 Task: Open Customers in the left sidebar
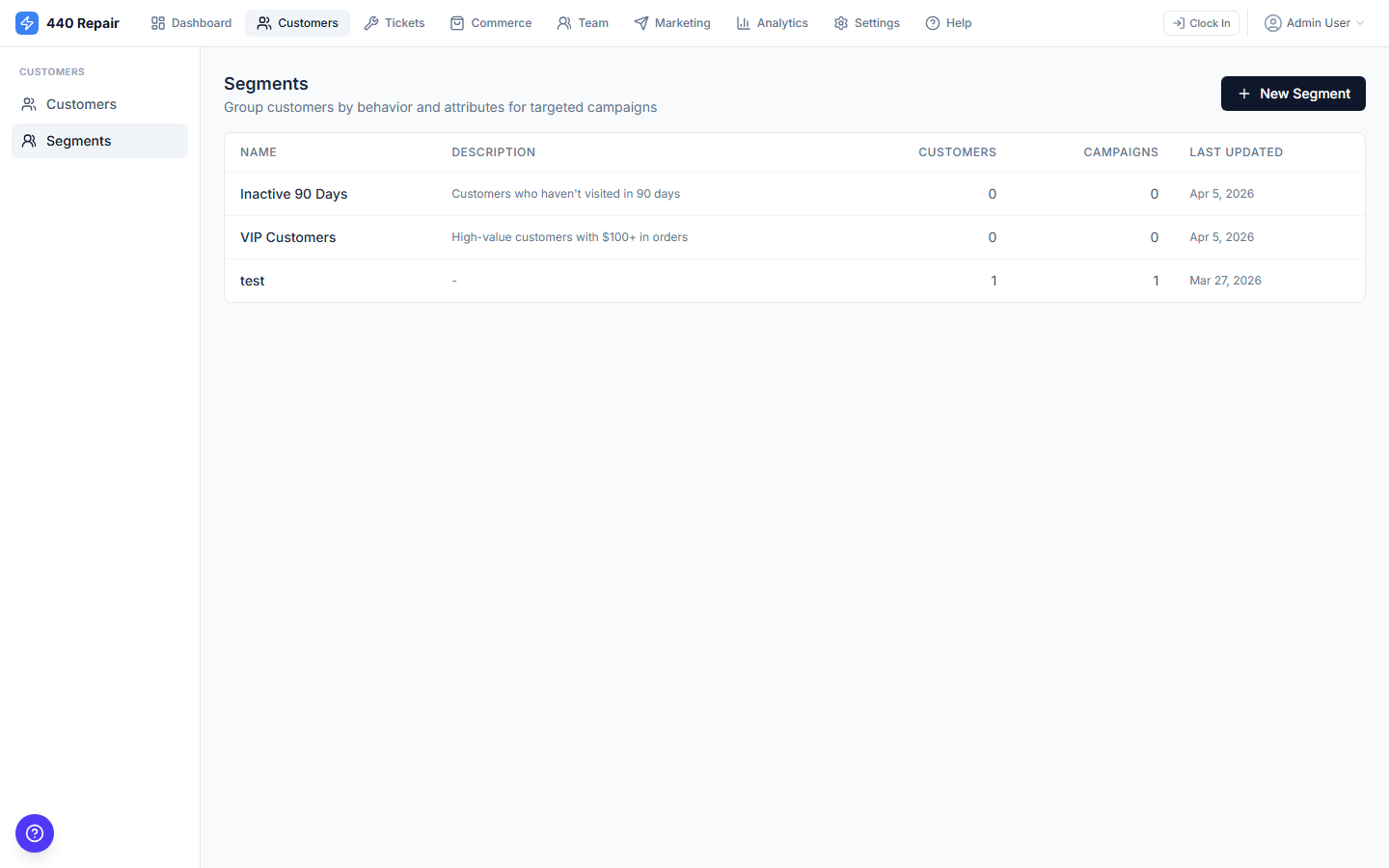(81, 104)
